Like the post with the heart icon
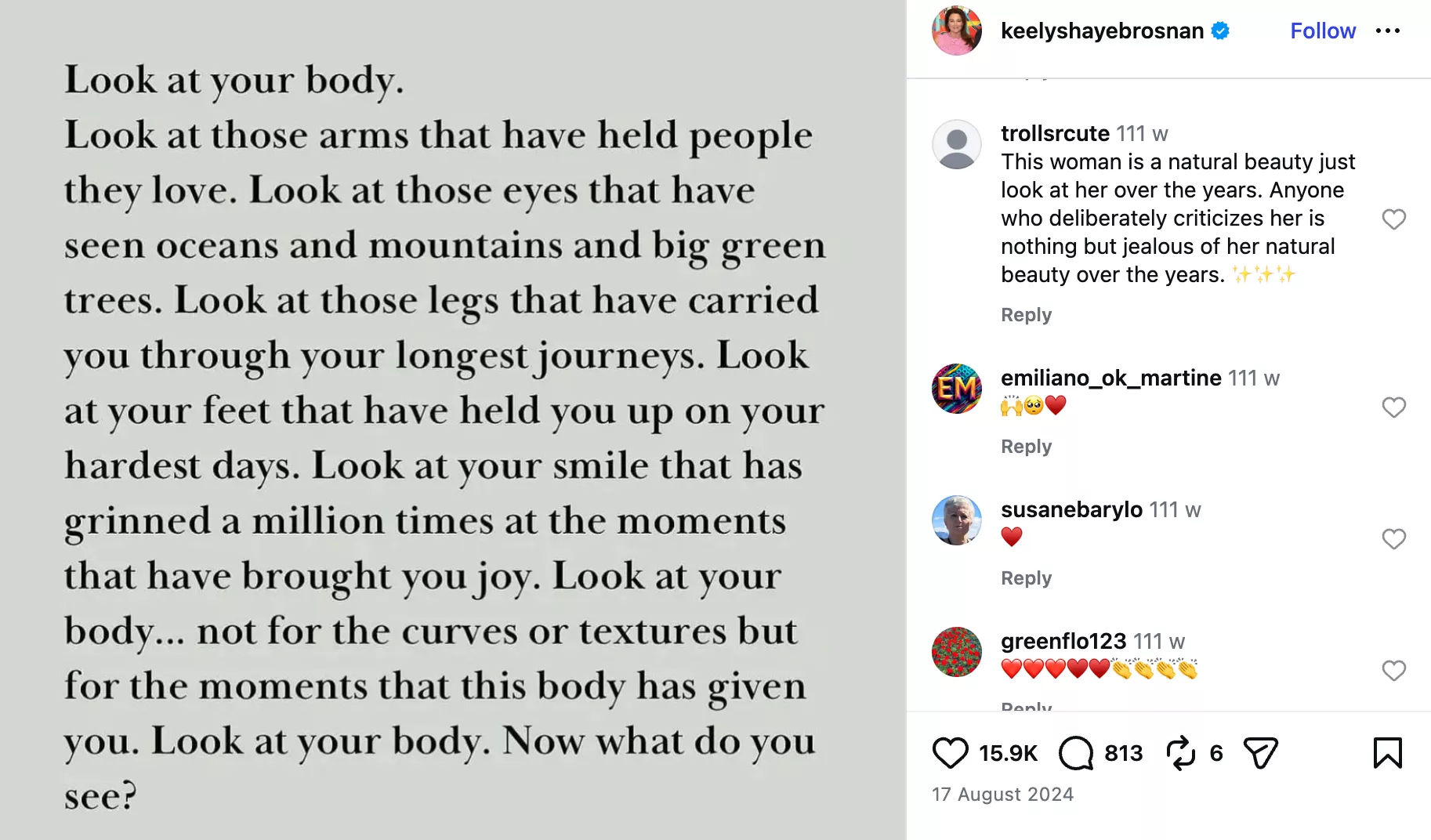This screenshot has height=840, width=1431. tap(950, 753)
